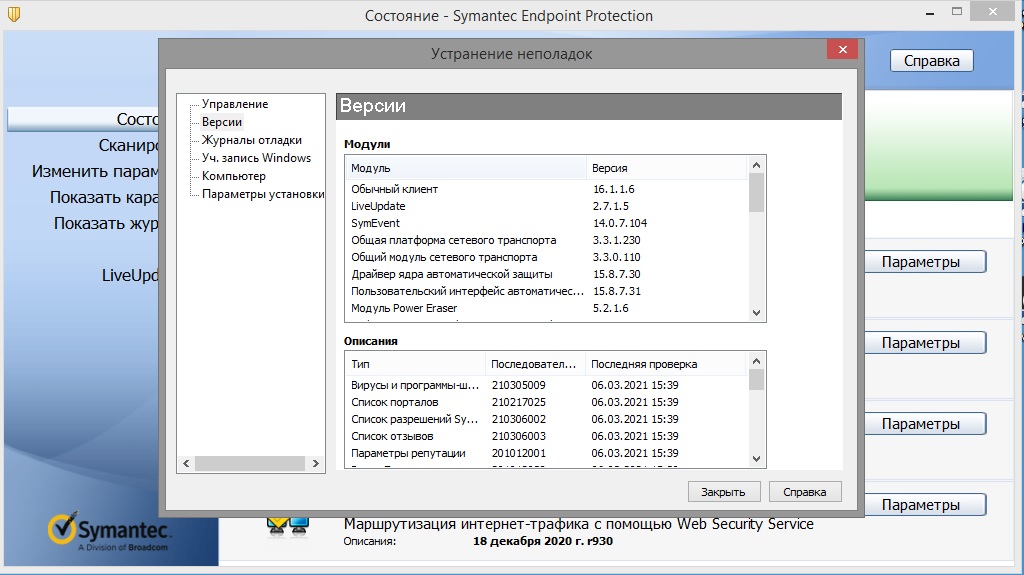This screenshot has height=575, width=1024.
Task: Open Изменить параметры in the sidebar
Action: point(95,171)
